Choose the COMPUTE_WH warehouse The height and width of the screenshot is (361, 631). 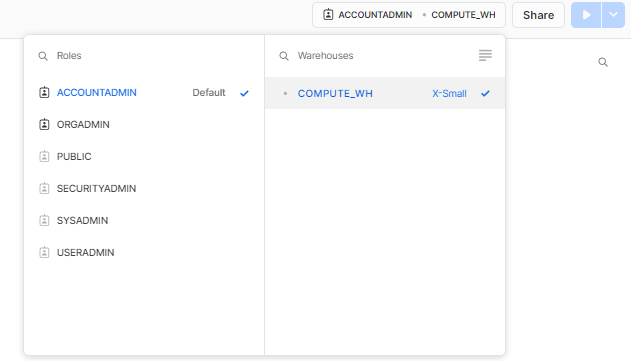pyautogui.click(x=385, y=93)
